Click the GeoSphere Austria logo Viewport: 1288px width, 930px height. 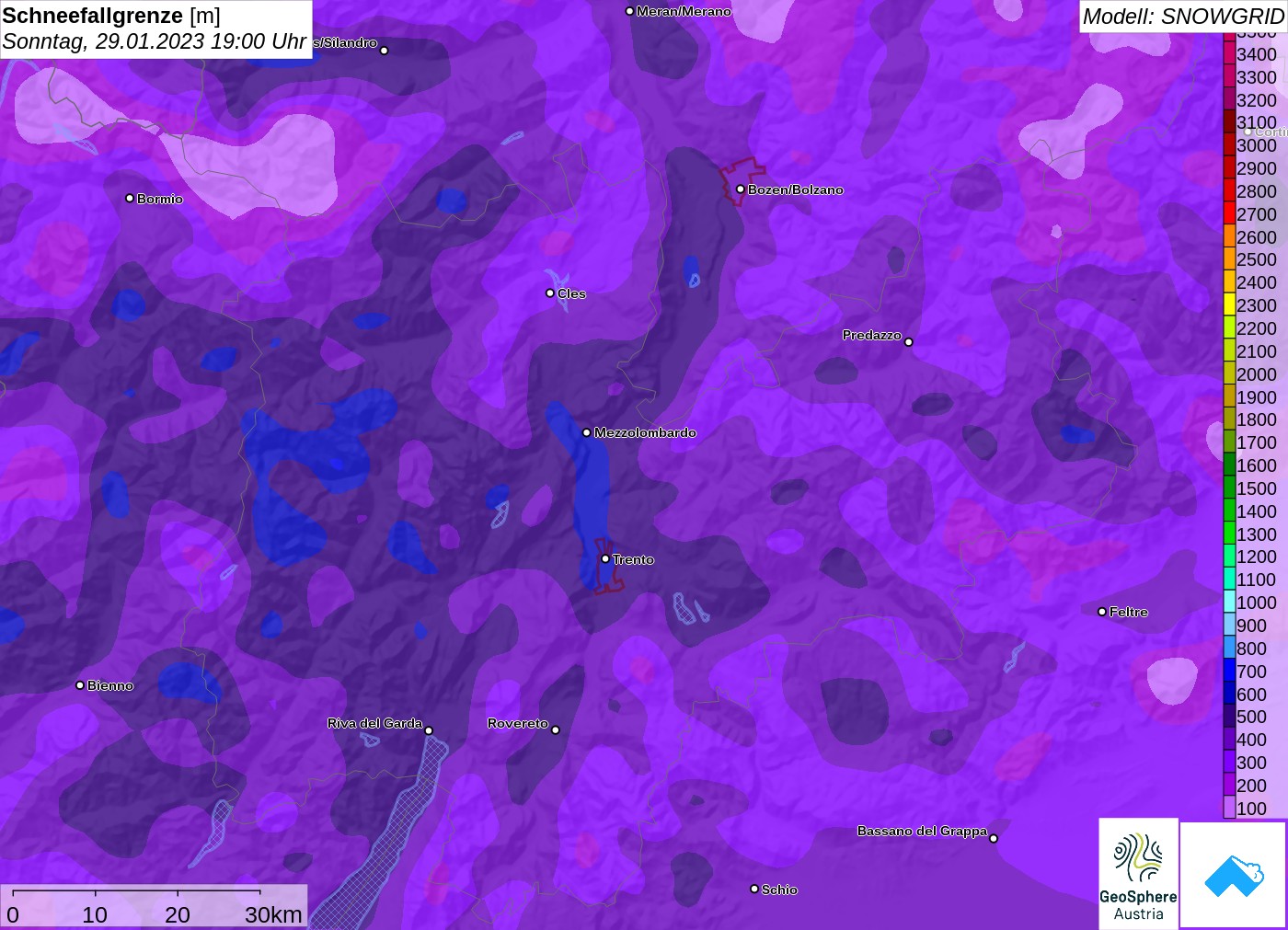pyautogui.click(x=1138, y=874)
